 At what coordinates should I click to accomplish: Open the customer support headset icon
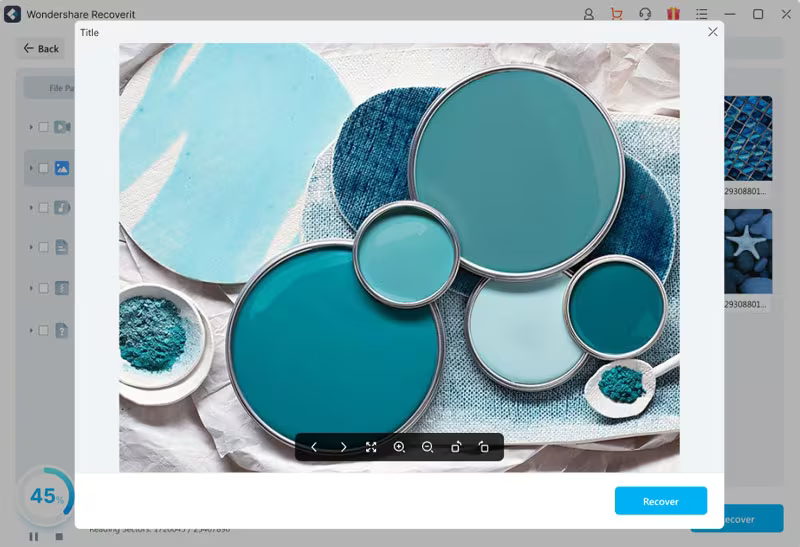645,14
